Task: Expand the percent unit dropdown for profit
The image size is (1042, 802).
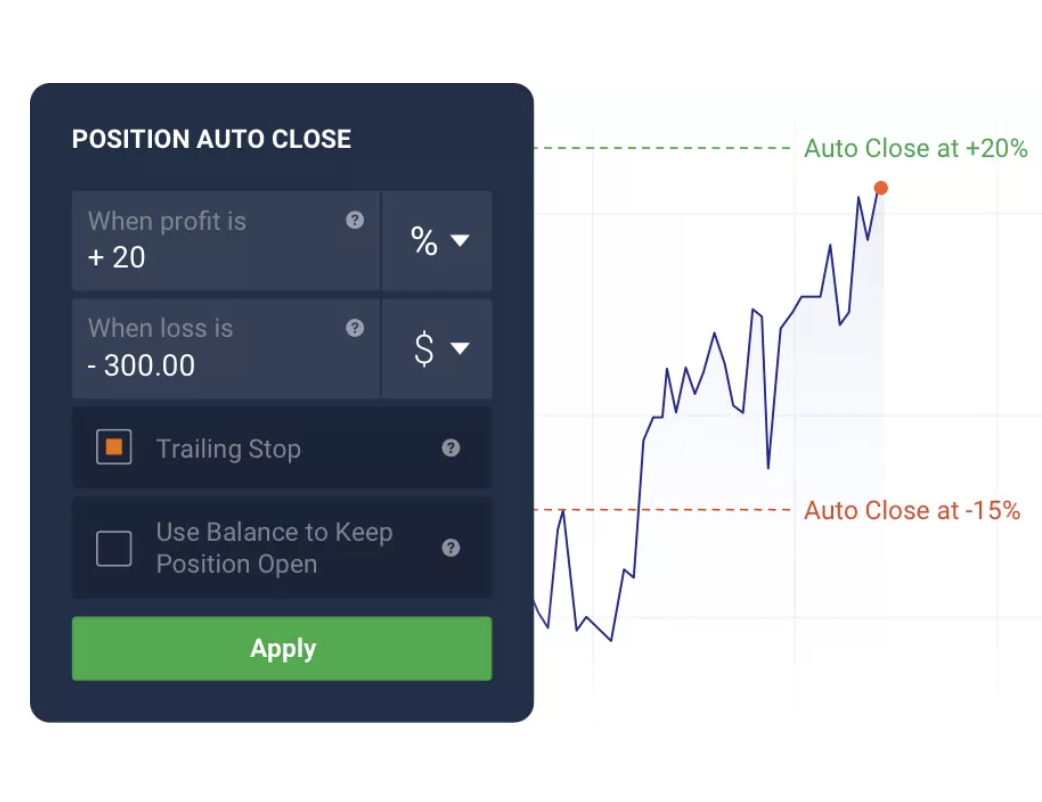Action: pyautogui.click(x=438, y=241)
